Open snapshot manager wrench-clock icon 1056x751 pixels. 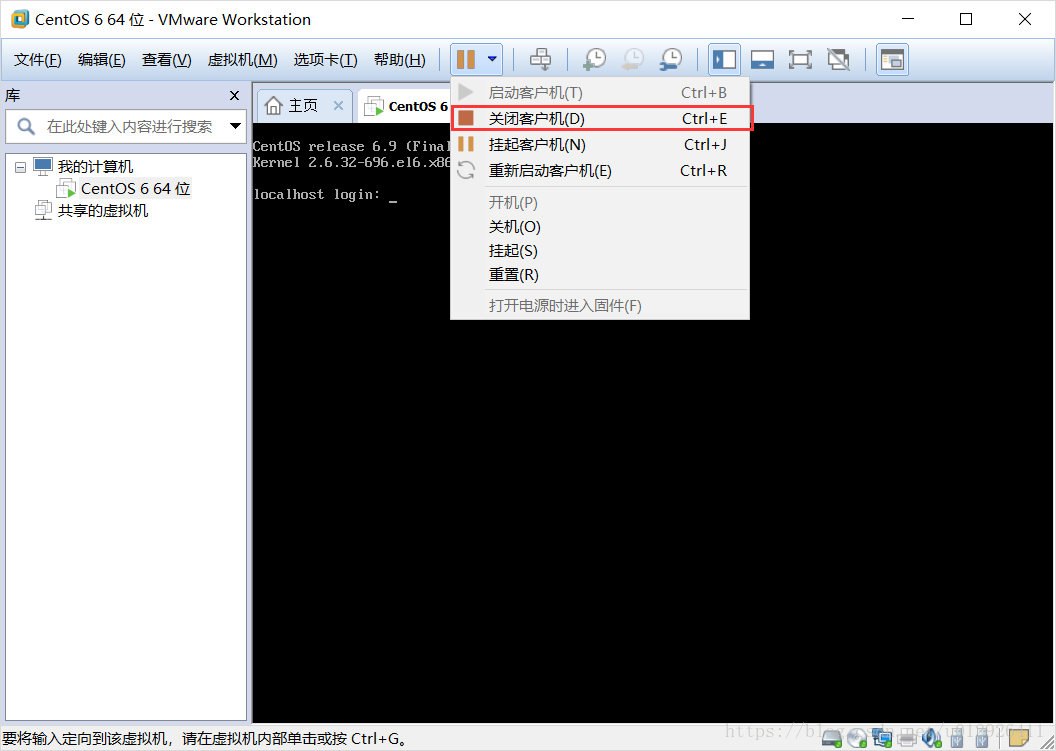point(671,59)
